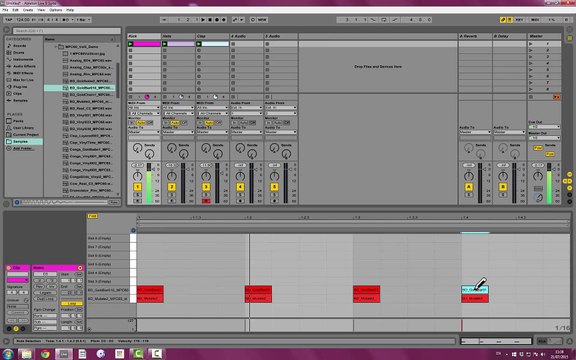Viewport: 576px width, 360px height.
Task: Open the Cue Out dropdown
Action: tap(544, 127)
